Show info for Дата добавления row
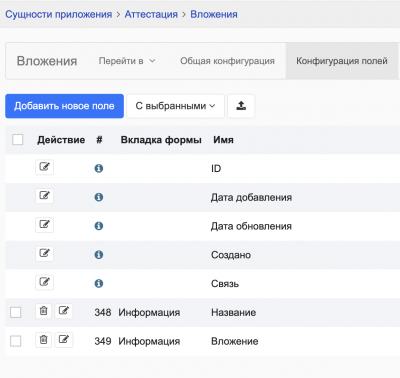This screenshot has height=378, width=400. [x=99, y=197]
